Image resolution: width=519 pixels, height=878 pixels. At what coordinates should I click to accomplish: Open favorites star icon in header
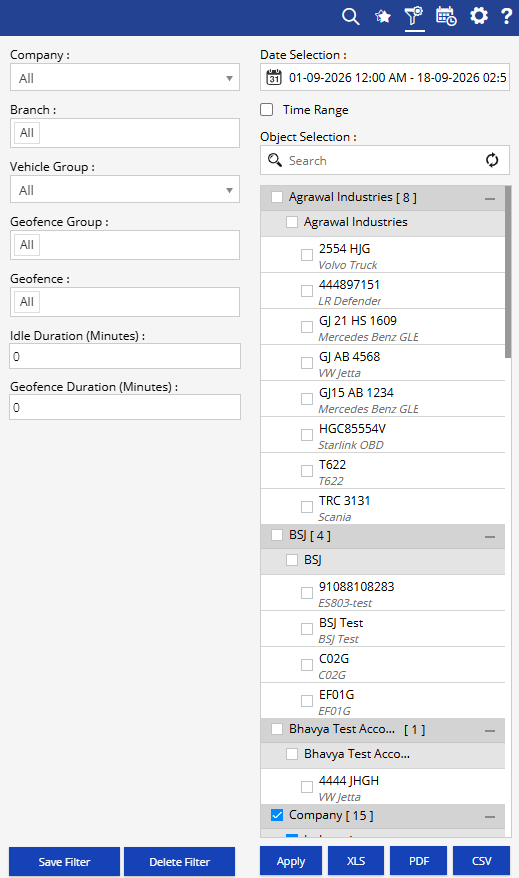[x=383, y=16]
